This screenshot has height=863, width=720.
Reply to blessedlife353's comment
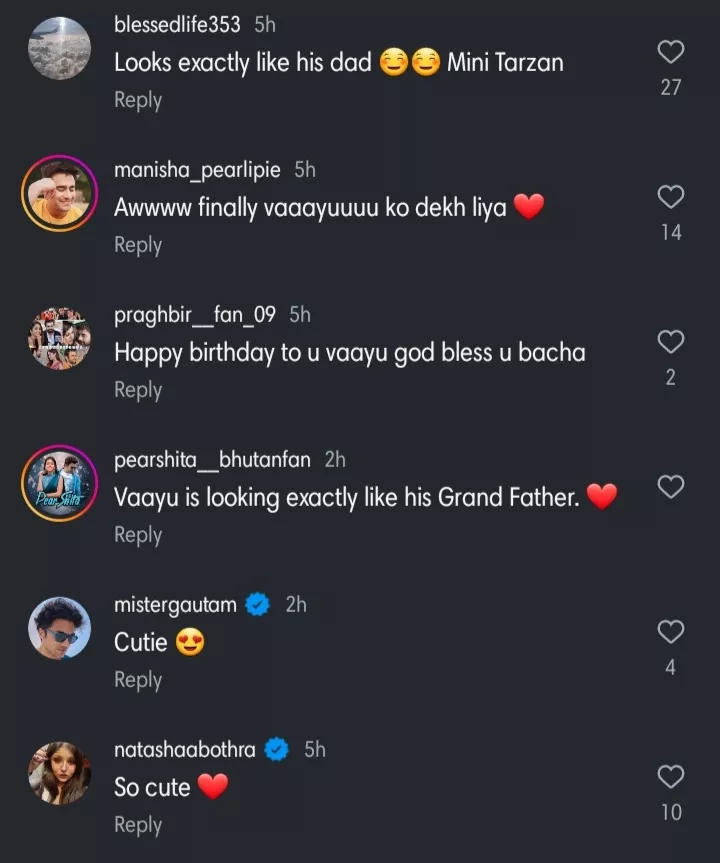[138, 100]
